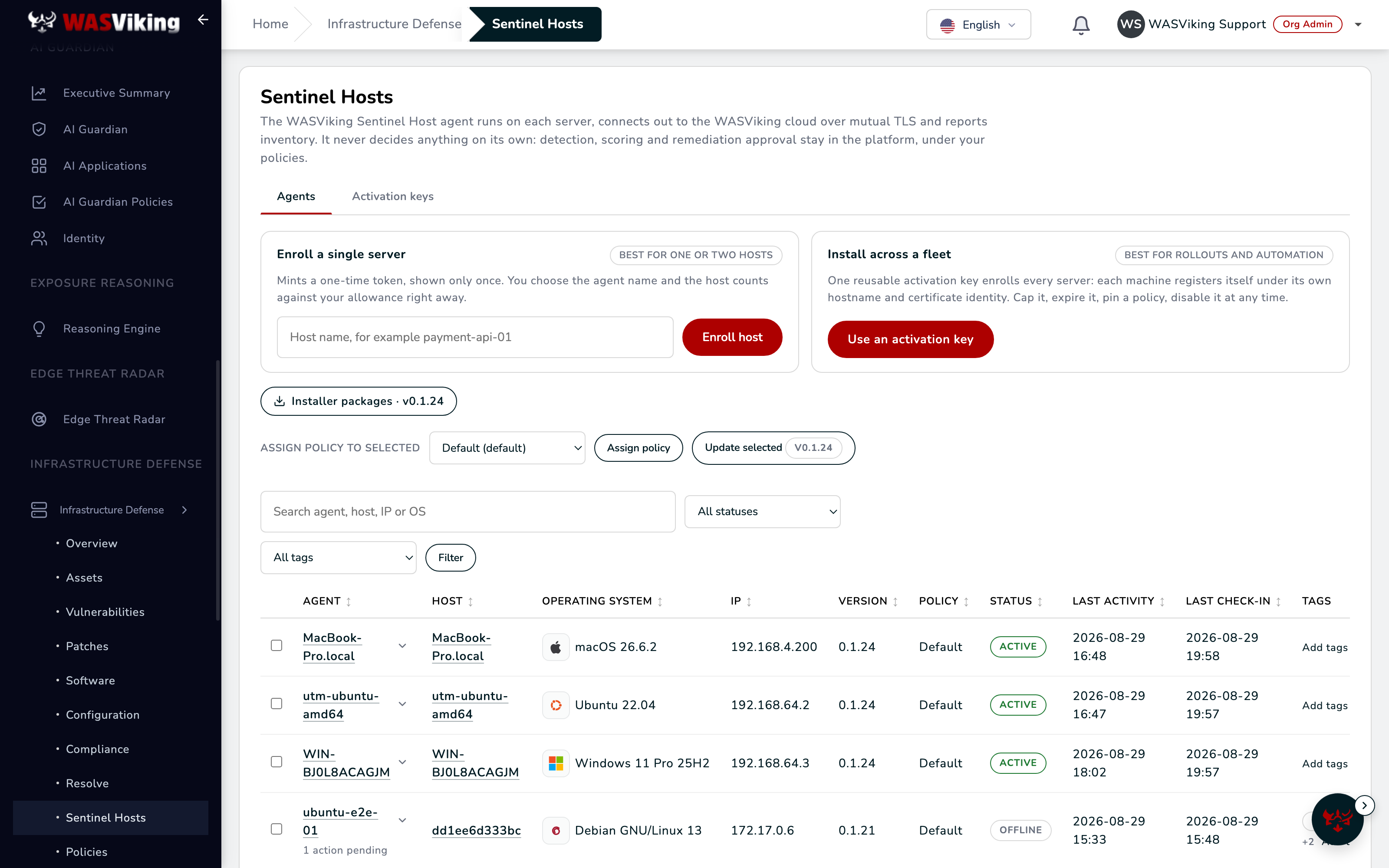
Task: Click the Enroll host button
Action: click(732, 337)
